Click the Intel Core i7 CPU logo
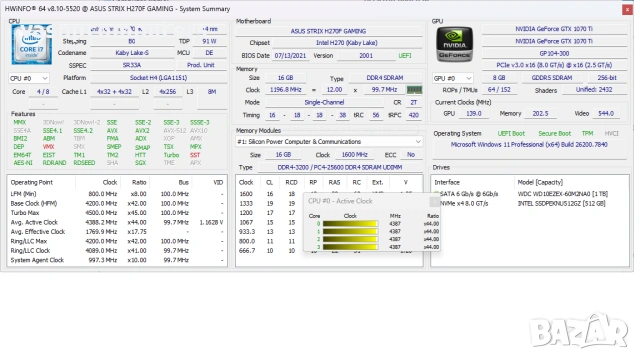The height and width of the screenshot is (360, 640). coord(31,44)
